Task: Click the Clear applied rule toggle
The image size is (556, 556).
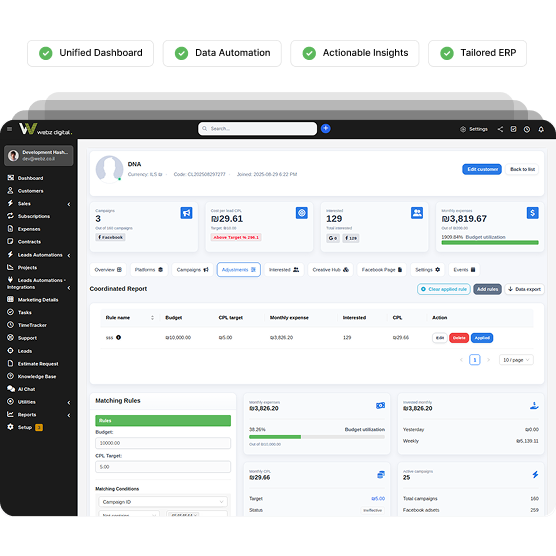Action: [444, 289]
